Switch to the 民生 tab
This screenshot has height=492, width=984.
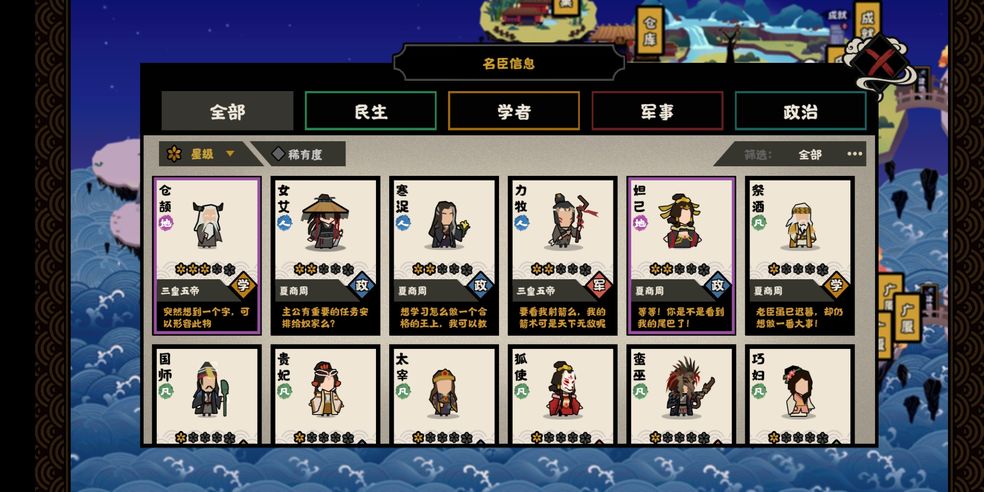click(370, 111)
